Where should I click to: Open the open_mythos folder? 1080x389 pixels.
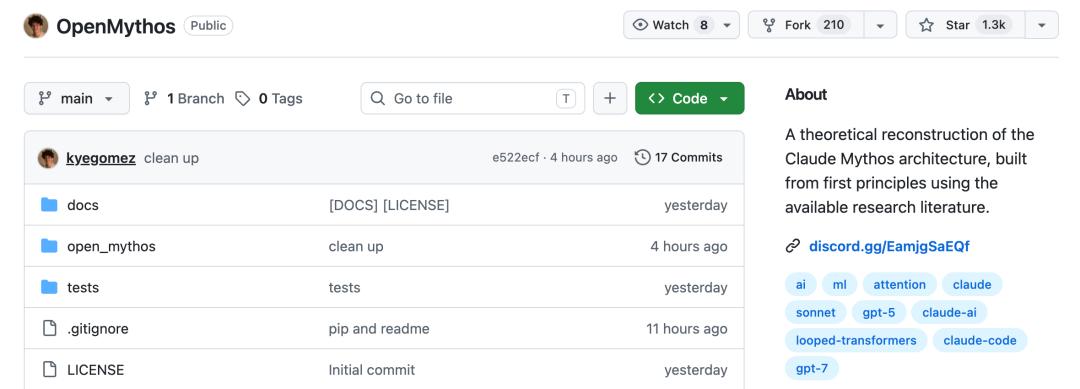point(111,246)
